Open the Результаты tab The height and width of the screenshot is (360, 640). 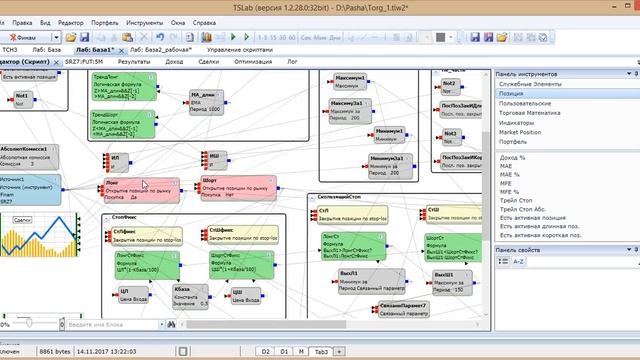pyautogui.click(x=134, y=62)
